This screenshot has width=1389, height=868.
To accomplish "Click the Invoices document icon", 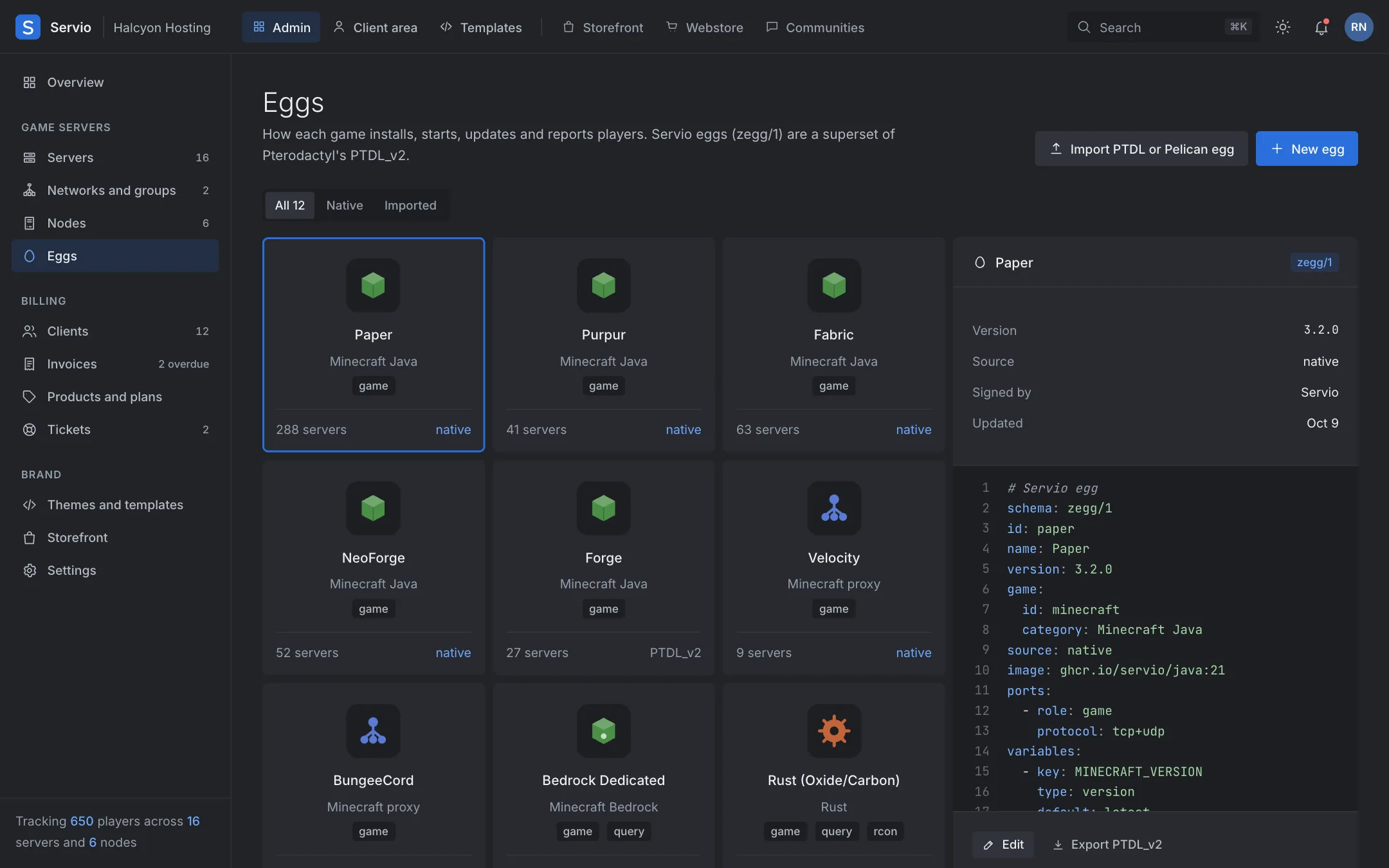I will (x=30, y=364).
